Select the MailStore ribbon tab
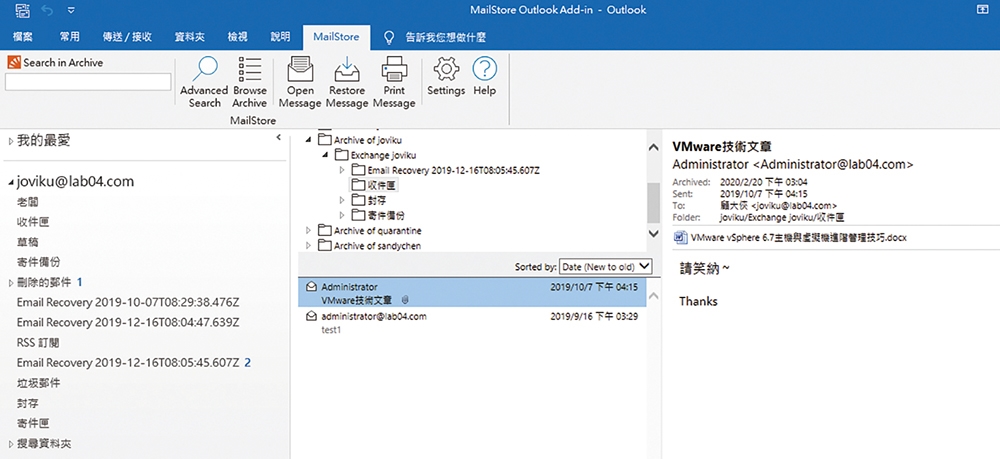 click(x=336, y=37)
